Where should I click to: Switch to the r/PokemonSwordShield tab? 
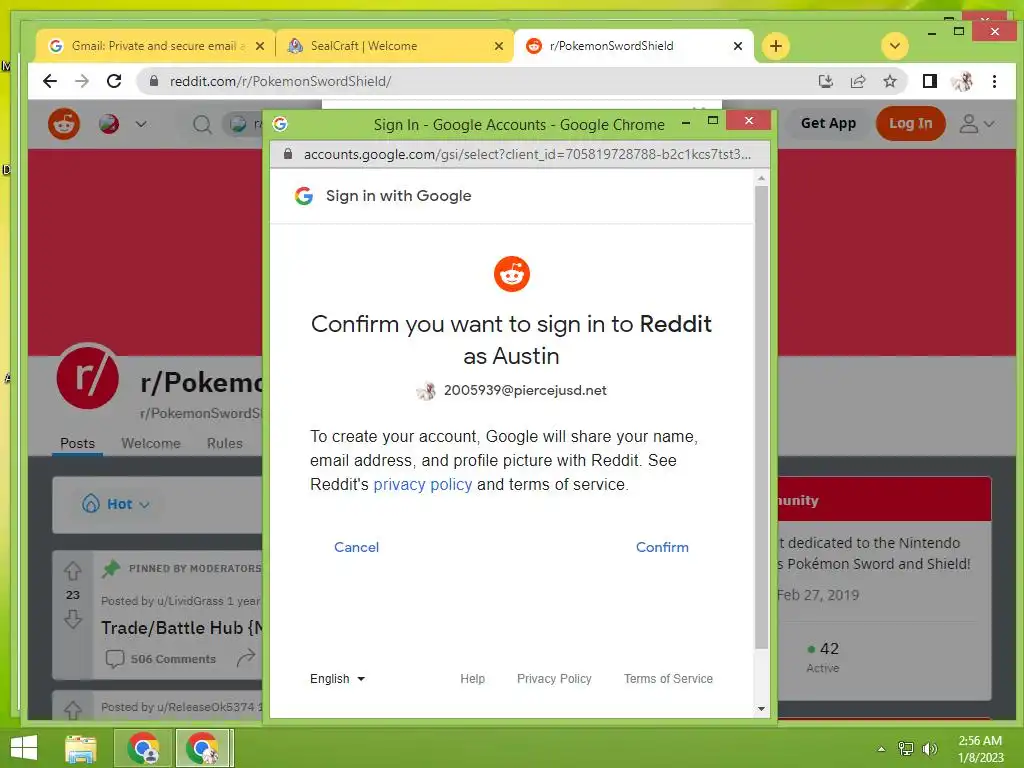coord(633,46)
